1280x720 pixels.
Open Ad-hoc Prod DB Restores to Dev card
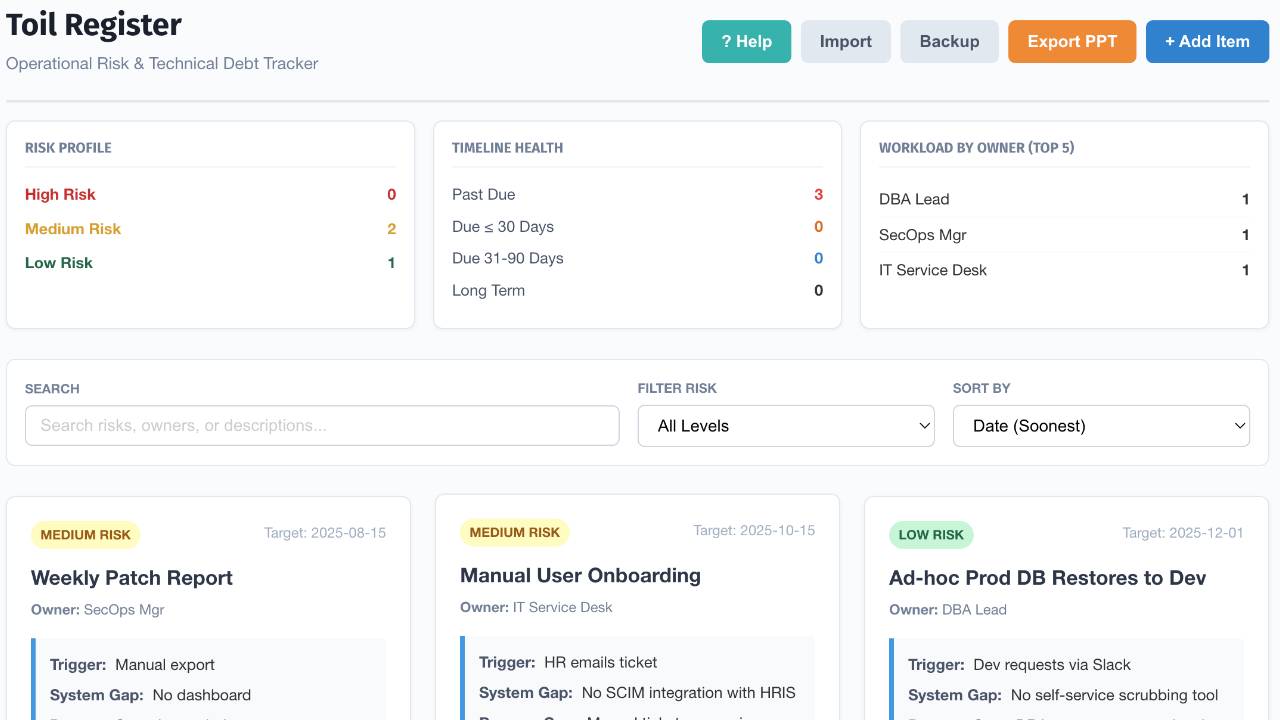(x=1047, y=577)
